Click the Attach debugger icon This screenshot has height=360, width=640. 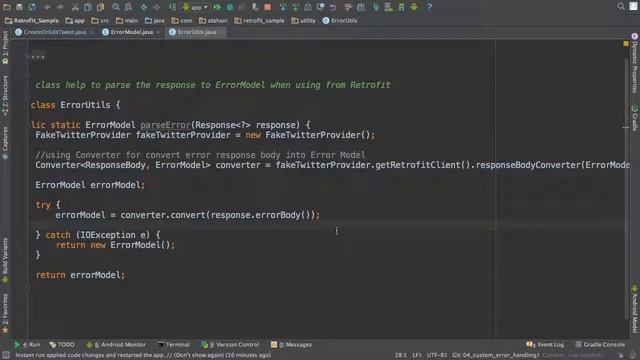(x=255, y=7)
